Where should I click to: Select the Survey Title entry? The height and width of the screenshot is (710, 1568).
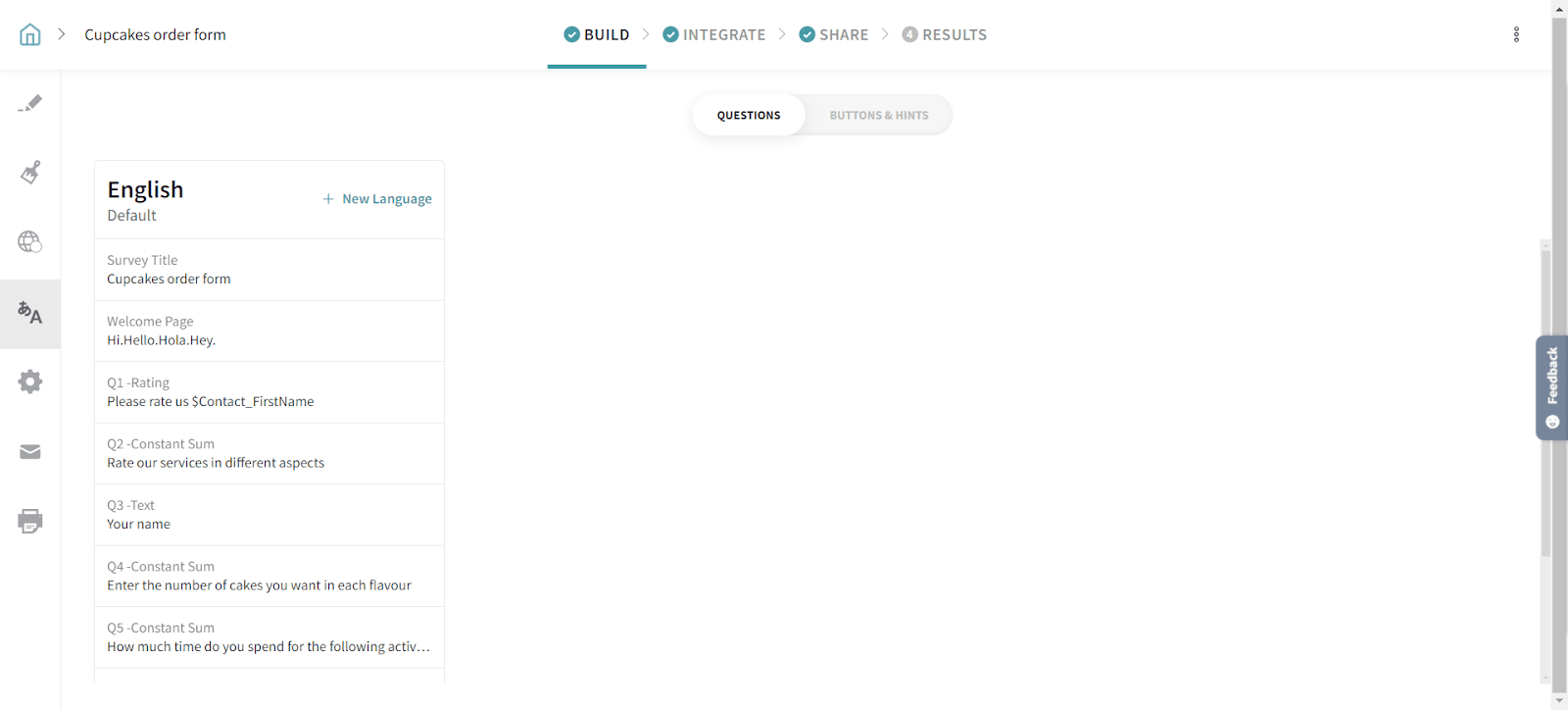tap(269, 270)
